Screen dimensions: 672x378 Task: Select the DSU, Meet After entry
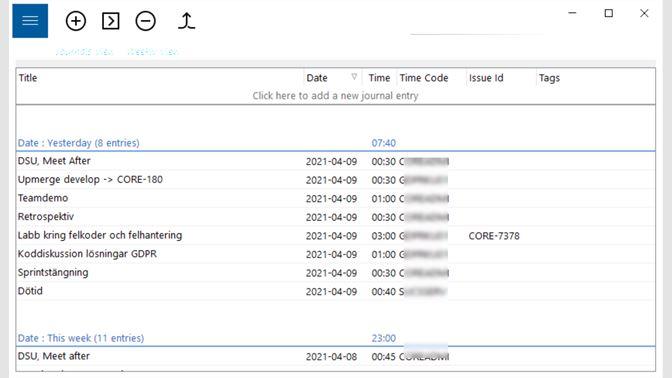(336, 161)
